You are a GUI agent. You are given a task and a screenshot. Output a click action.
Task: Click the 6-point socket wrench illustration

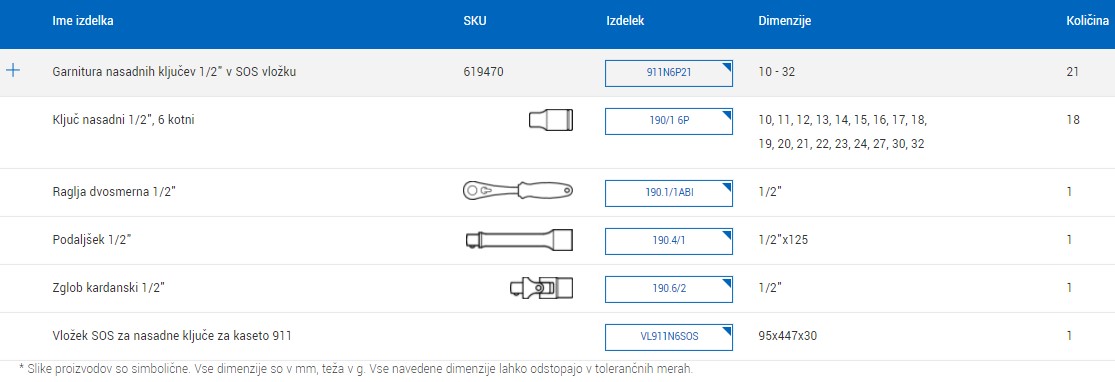(550, 120)
